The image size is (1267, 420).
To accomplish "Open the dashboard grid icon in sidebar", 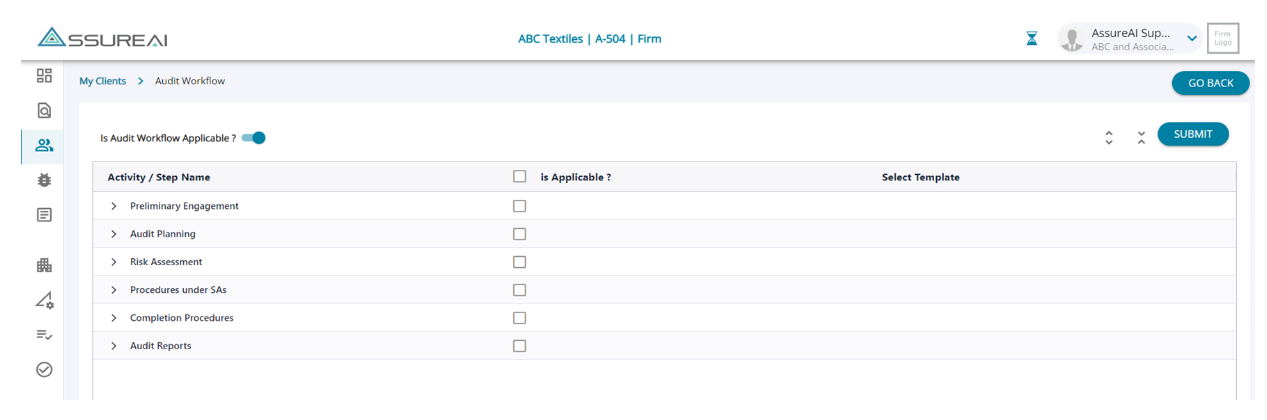I will tap(44, 76).
